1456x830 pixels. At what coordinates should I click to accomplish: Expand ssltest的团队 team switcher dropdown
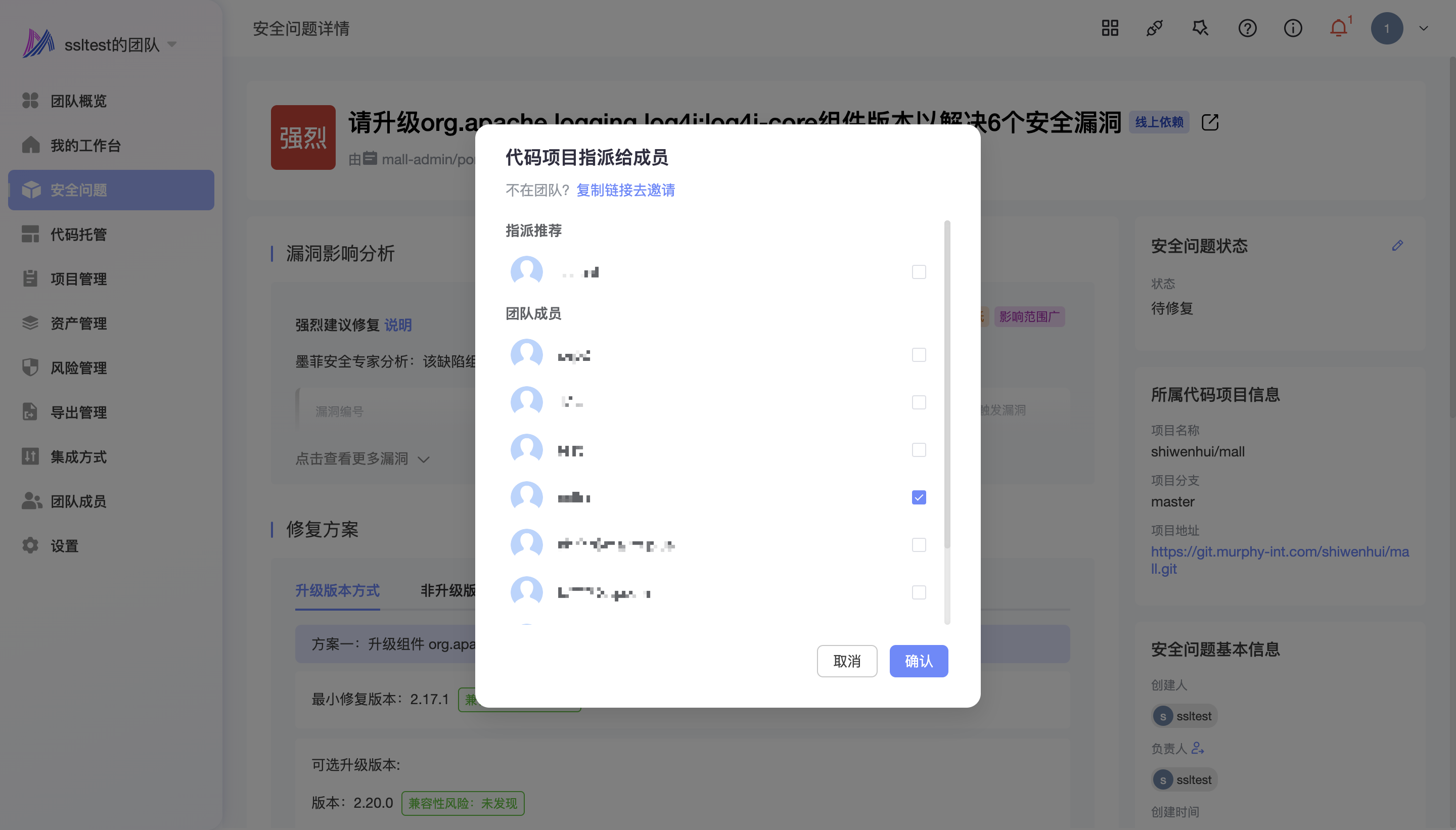[171, 44]
